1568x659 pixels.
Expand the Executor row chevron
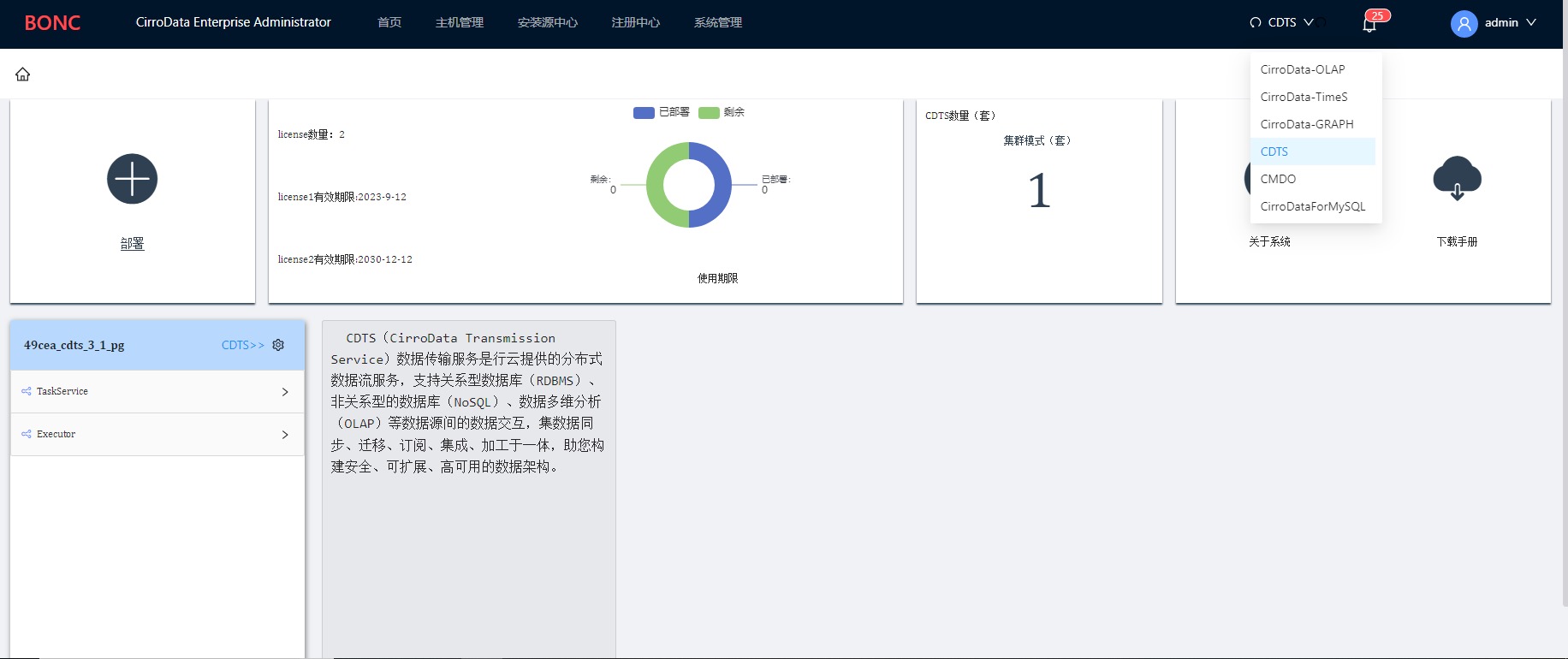(x=285, y=435)
